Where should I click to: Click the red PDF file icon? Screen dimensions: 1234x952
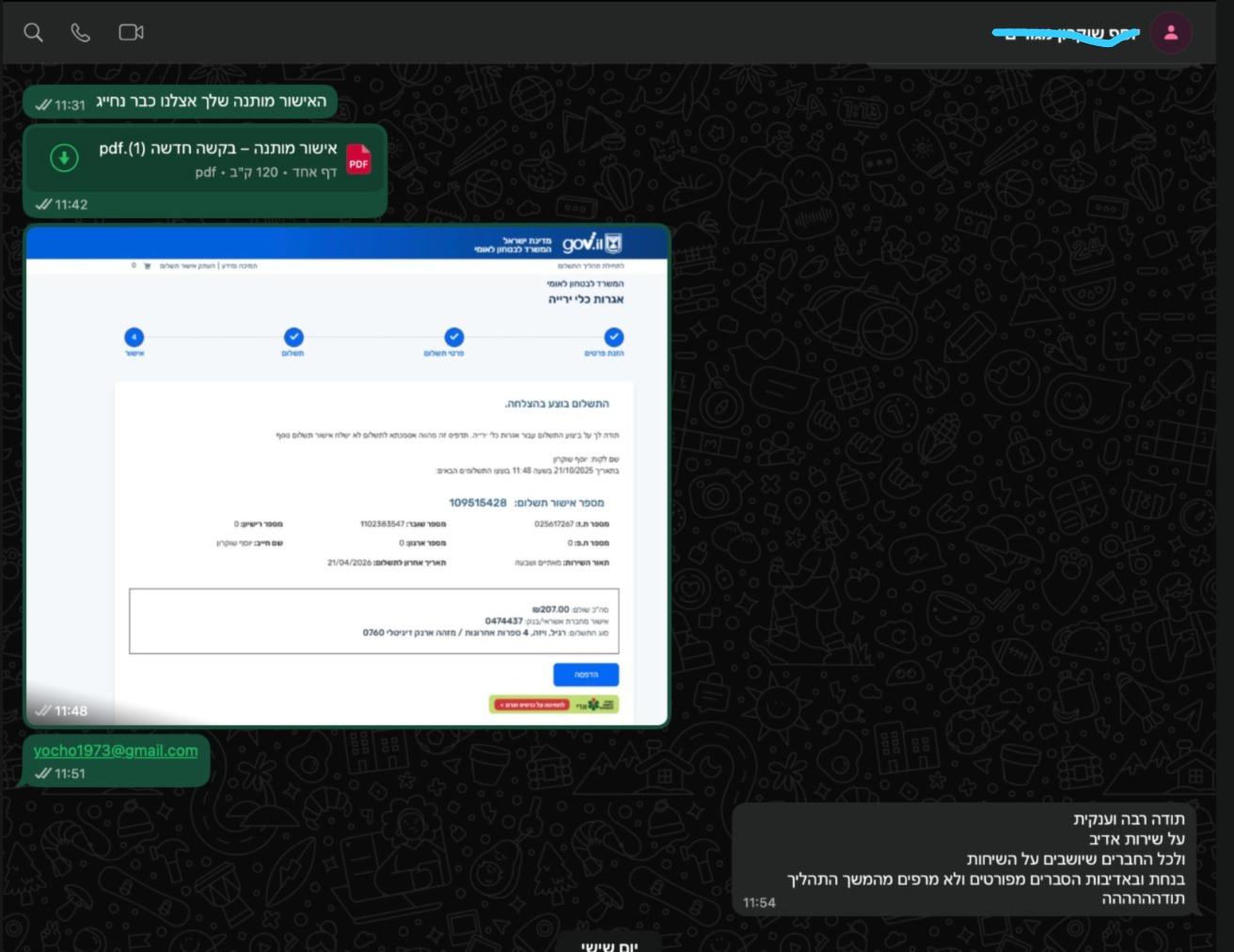pos(358,159)
